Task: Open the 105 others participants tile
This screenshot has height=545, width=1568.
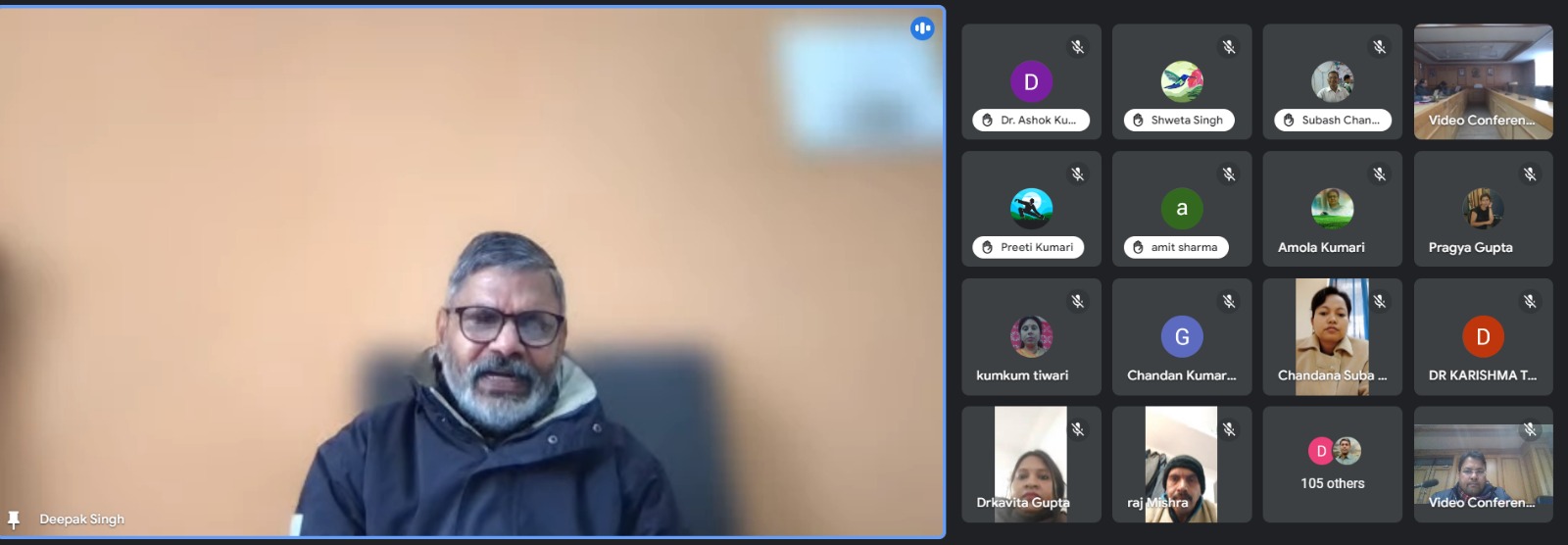Action: pyautogui.click(x=1333, y=465)
